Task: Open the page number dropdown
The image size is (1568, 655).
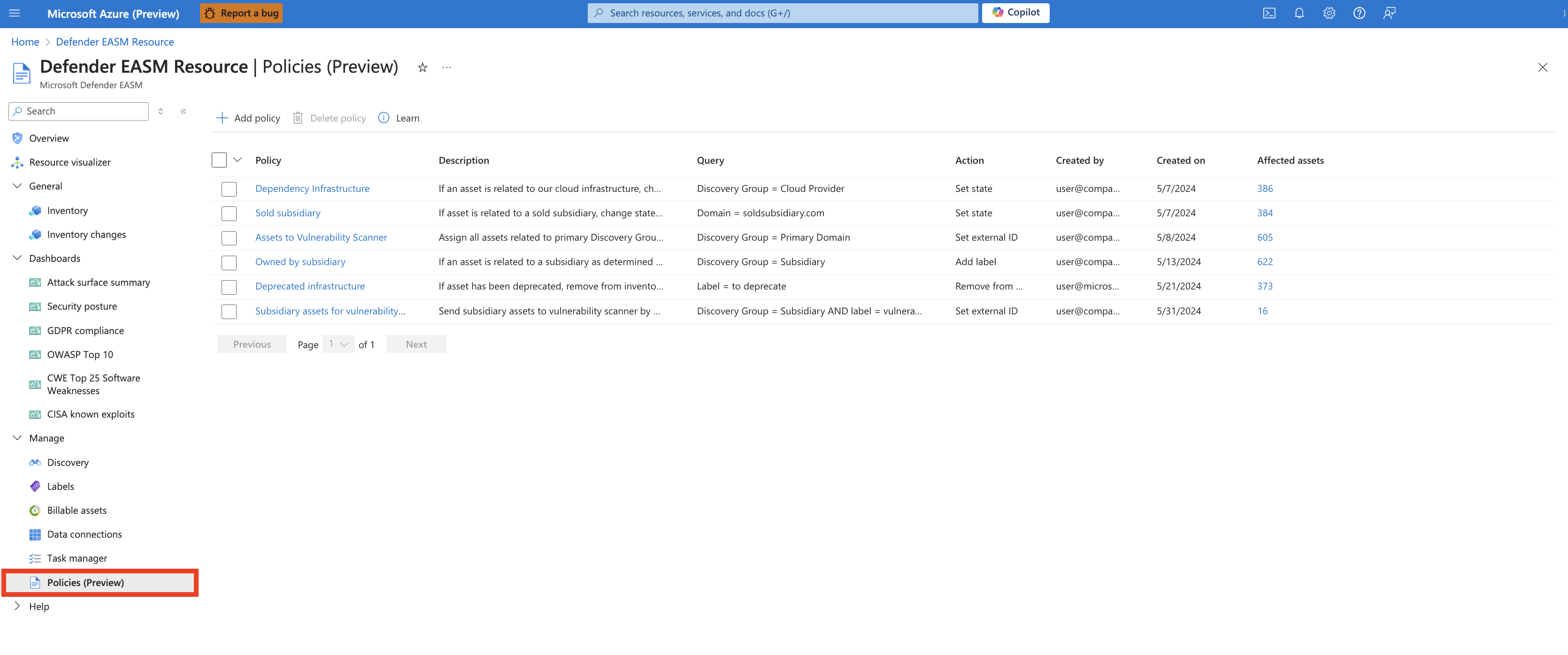Action: click(x=338, y=344)
